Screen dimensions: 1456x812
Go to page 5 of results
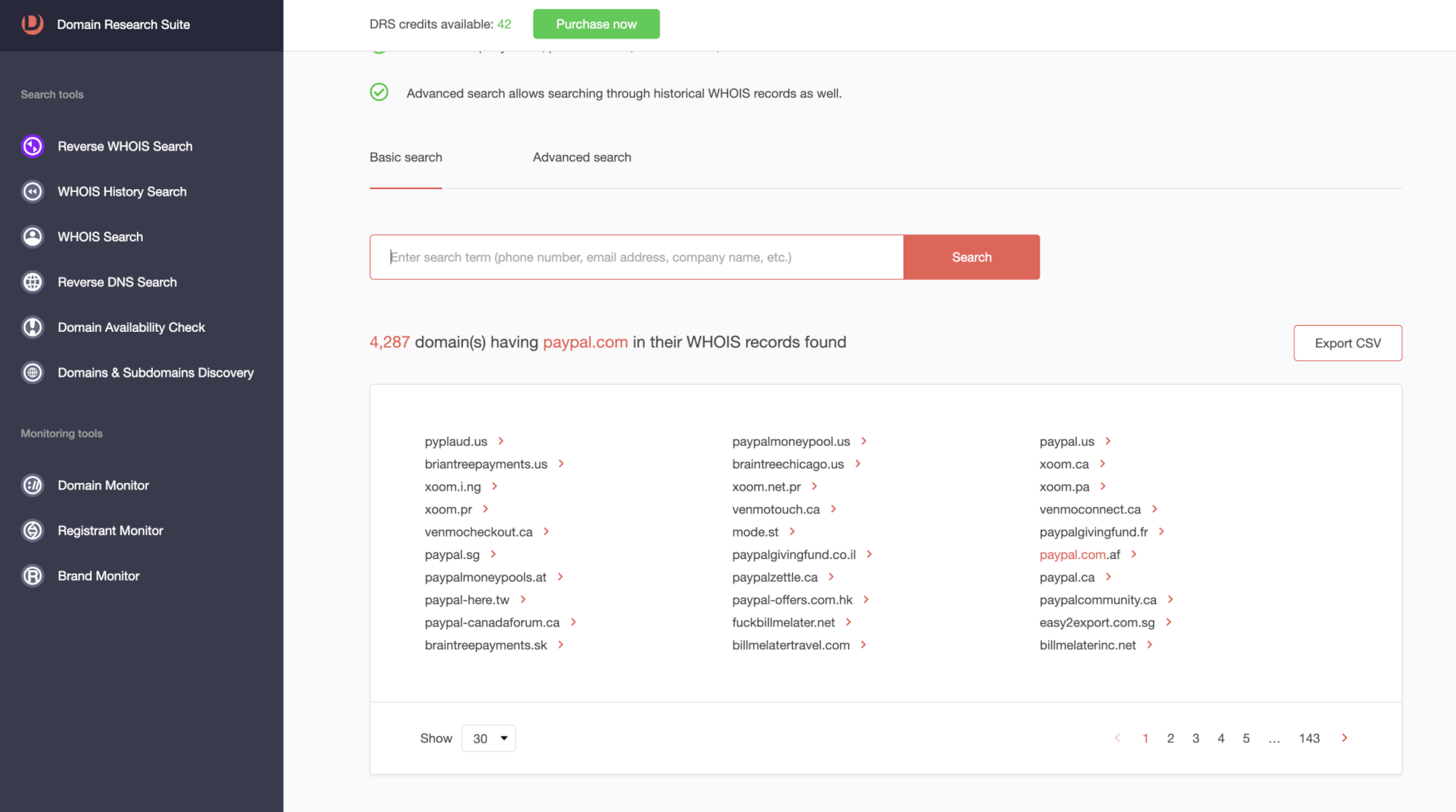[1246, 738]
